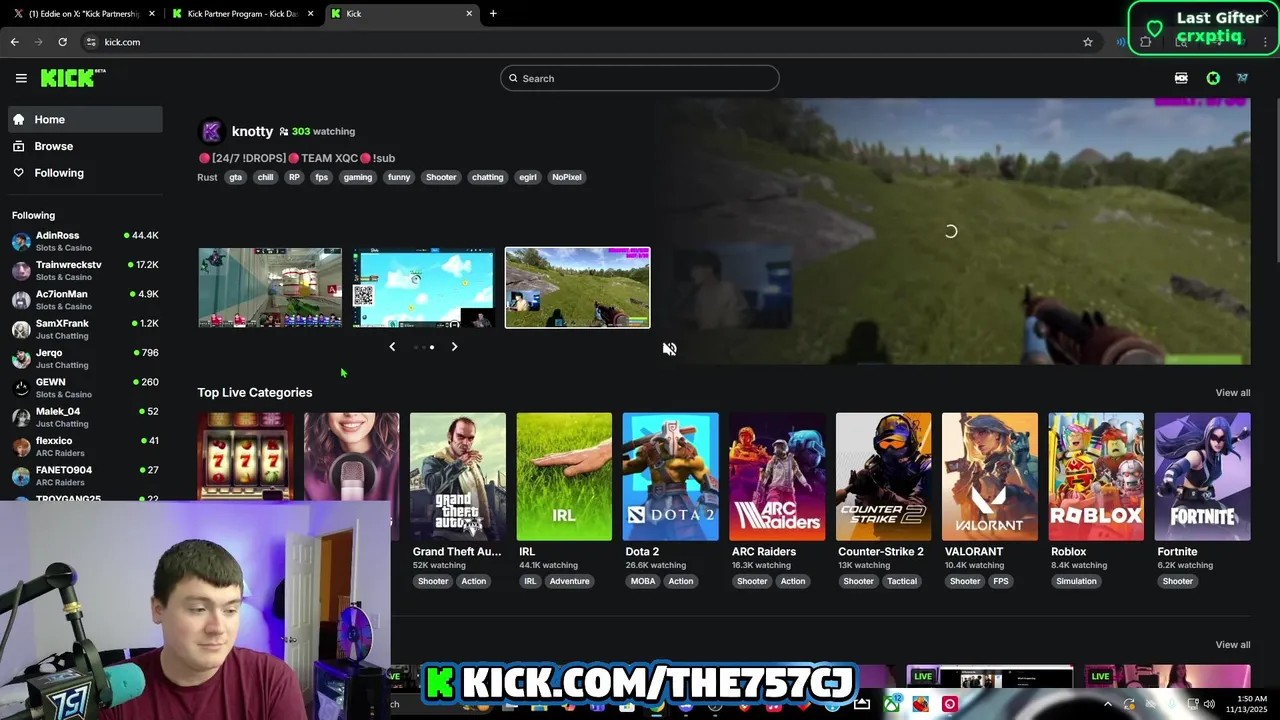Open the ARC Raiders category card
This screenshot has height=720, width=1280.
(x=777, y=477)
